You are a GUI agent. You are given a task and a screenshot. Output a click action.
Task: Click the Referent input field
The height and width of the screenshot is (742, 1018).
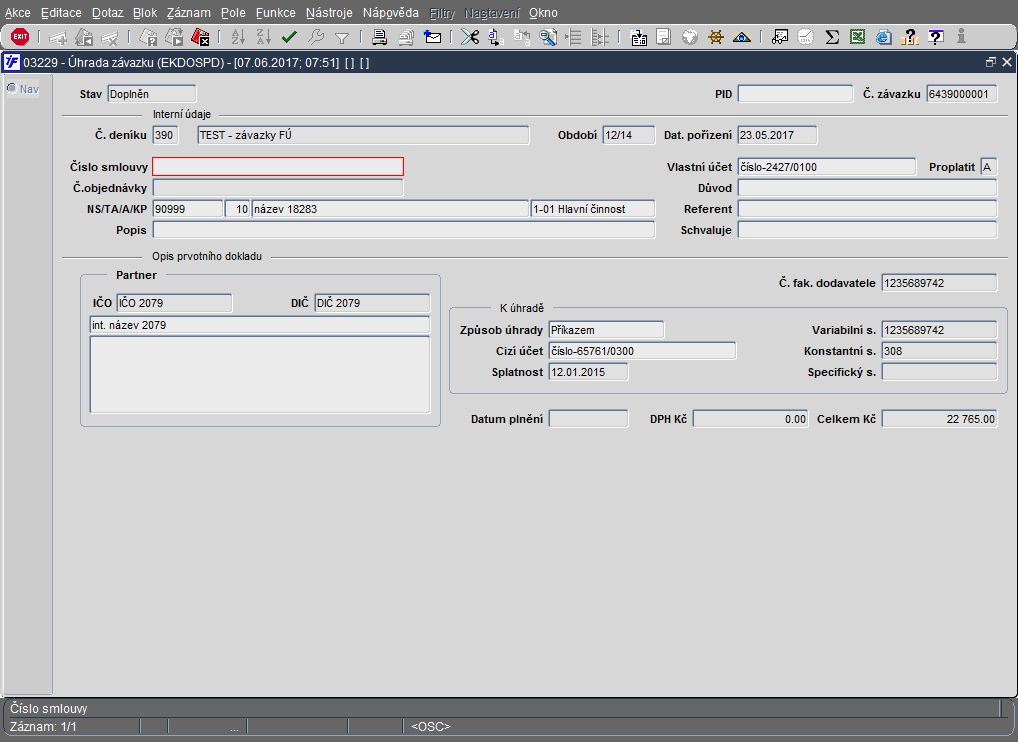pyautogui.click(x=867, y=209)
